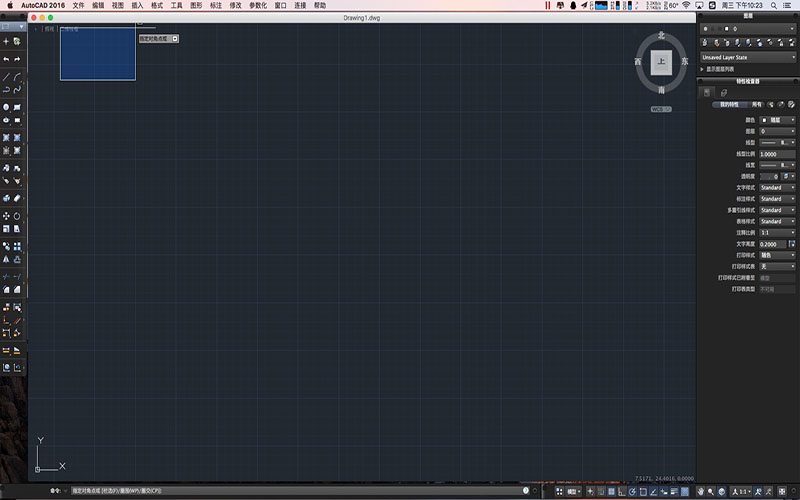The image size is (800, 500).
Task: Click the add plus icon in tool palette
Action: 6,41
